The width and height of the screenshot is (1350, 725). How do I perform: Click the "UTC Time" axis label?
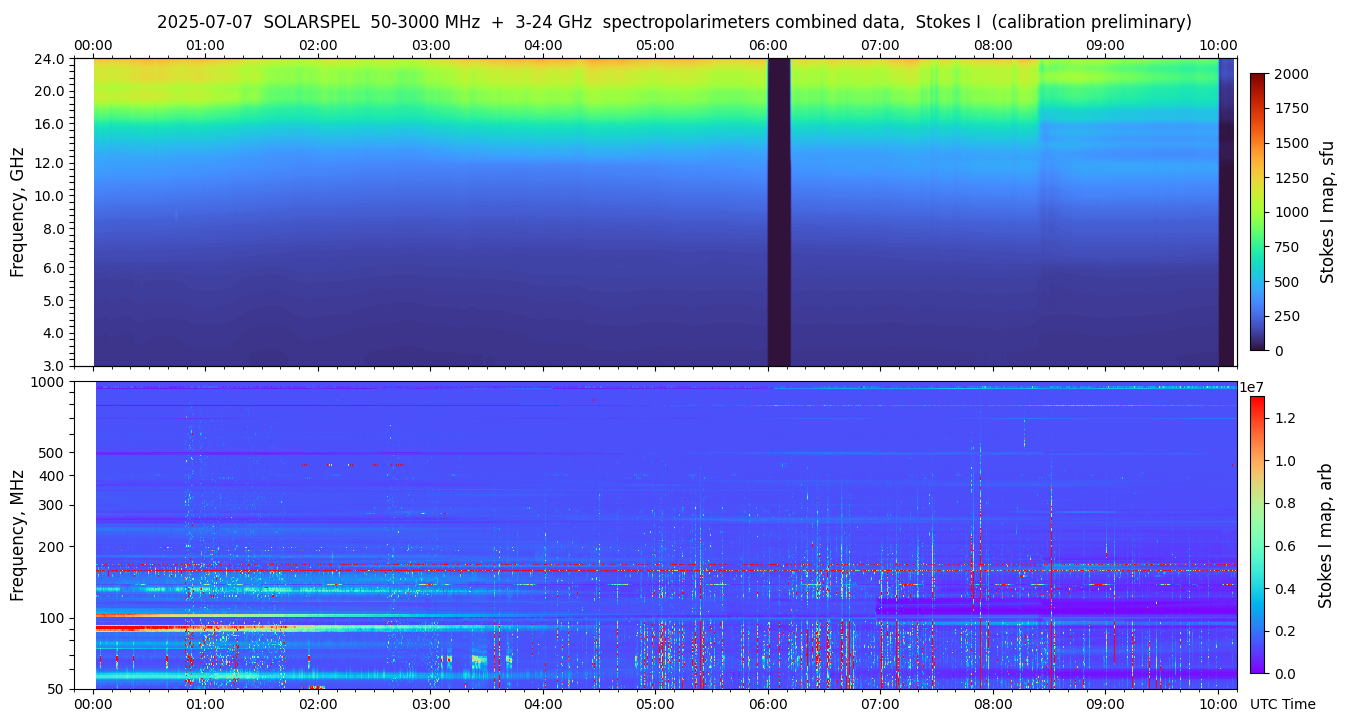click(1282, 704)
